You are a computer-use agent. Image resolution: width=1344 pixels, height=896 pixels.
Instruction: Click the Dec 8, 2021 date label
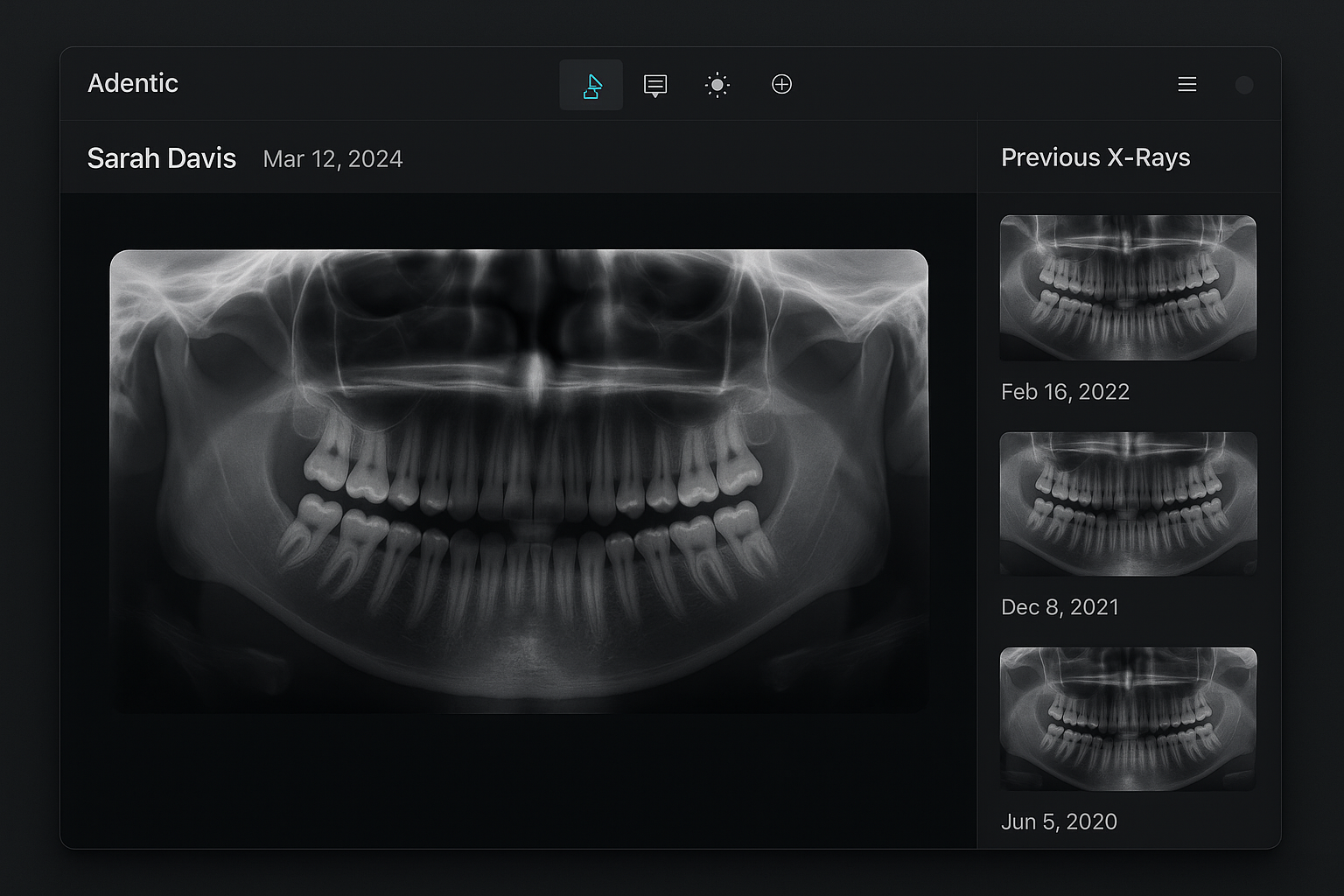point(1060,607)
